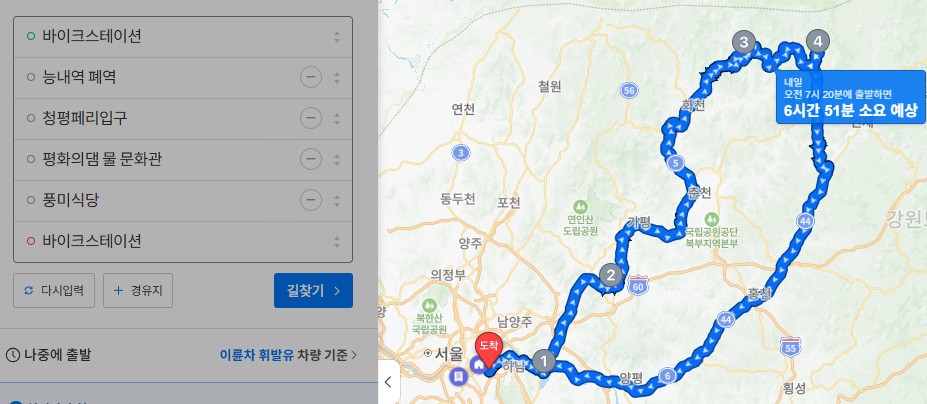The width and height of the screenshot is (927, 404).
Task: Click the home icon on map
Action: pos(478,365)
